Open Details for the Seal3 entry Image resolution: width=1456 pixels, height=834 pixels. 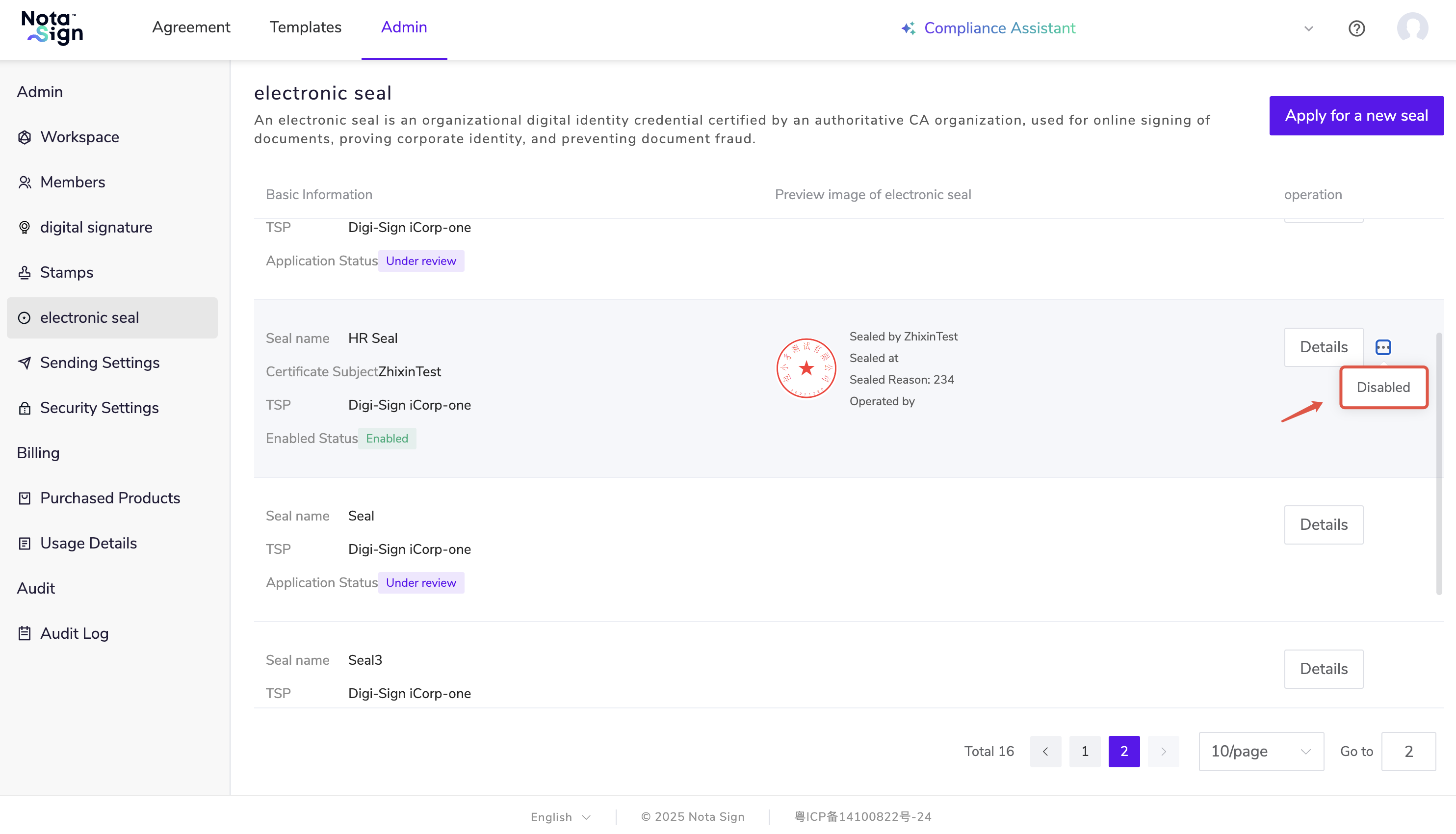(1323, 669)
